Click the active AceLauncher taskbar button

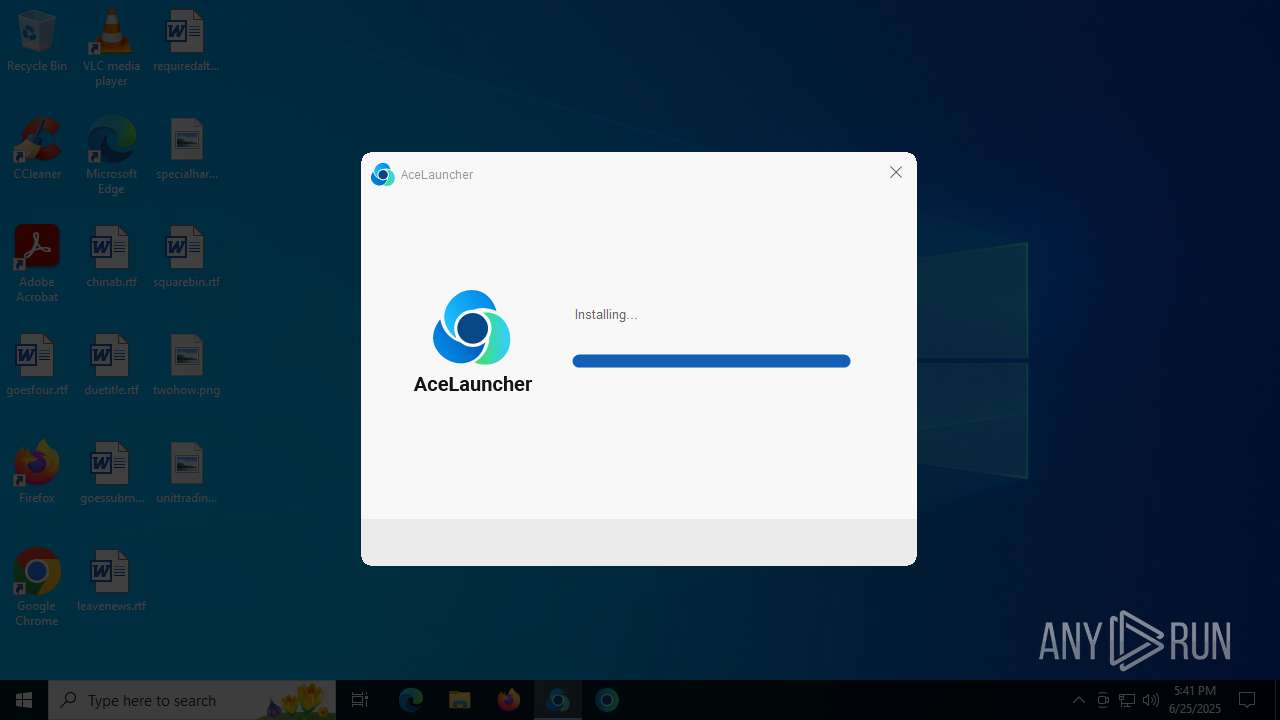558,700
